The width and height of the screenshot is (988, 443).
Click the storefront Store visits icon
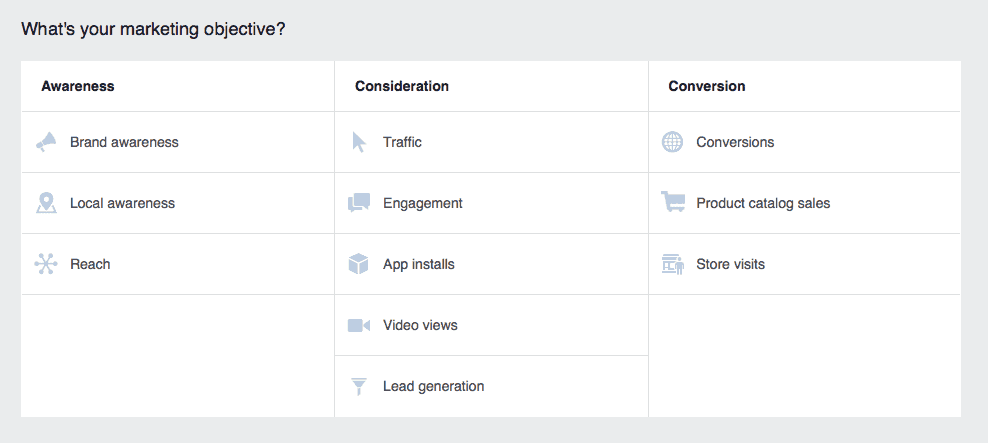click(673, 264)
